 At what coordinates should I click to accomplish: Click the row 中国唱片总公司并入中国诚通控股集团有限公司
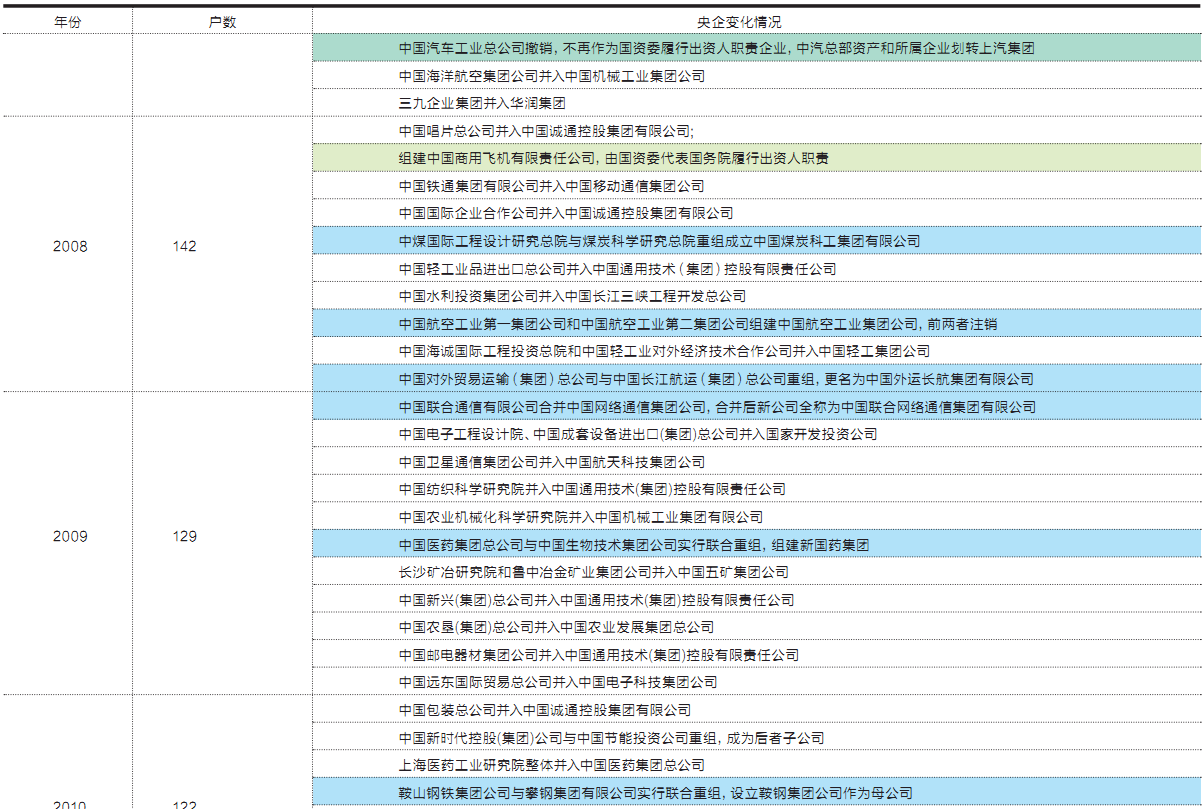(x=756, y=130)
